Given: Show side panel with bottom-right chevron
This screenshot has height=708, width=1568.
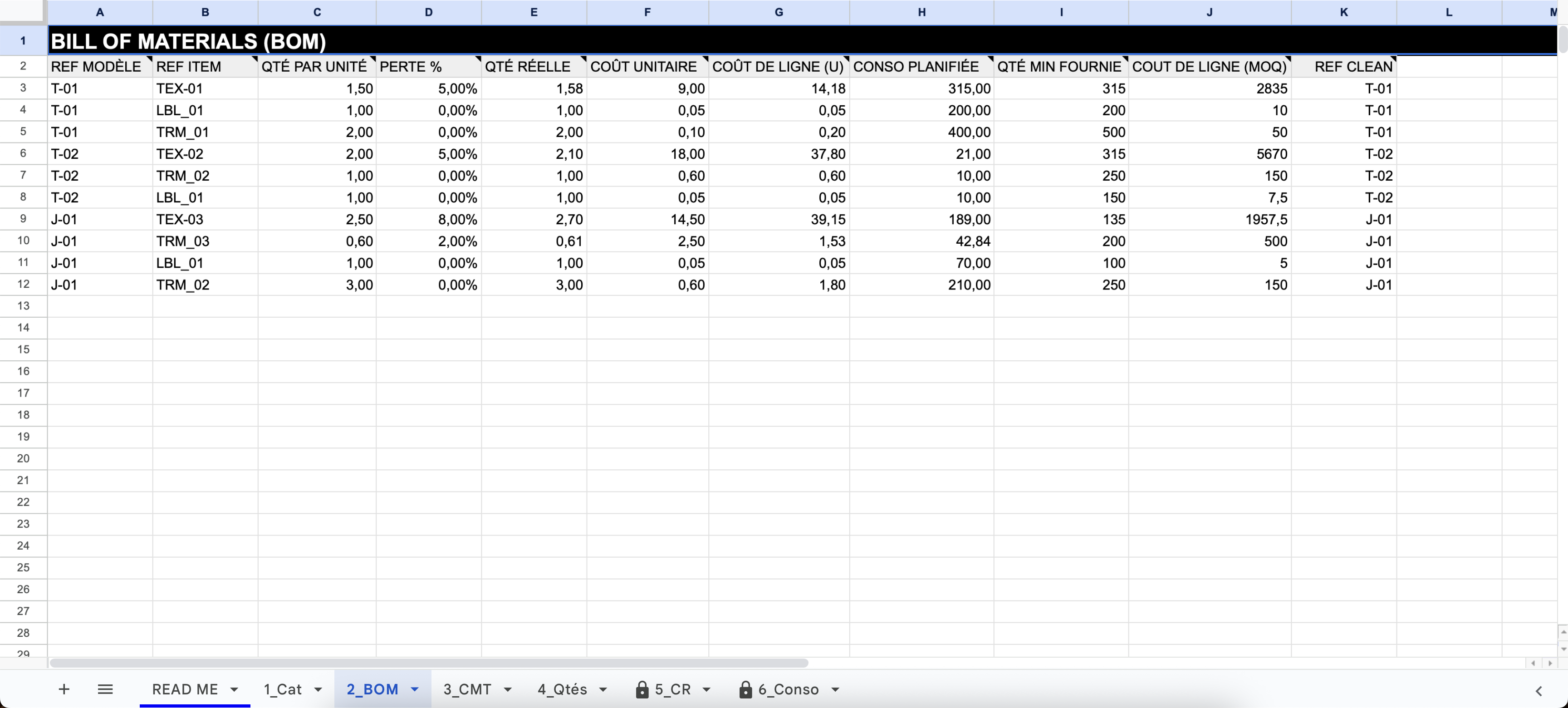Looking at the screenshot, I should 1538,690.
